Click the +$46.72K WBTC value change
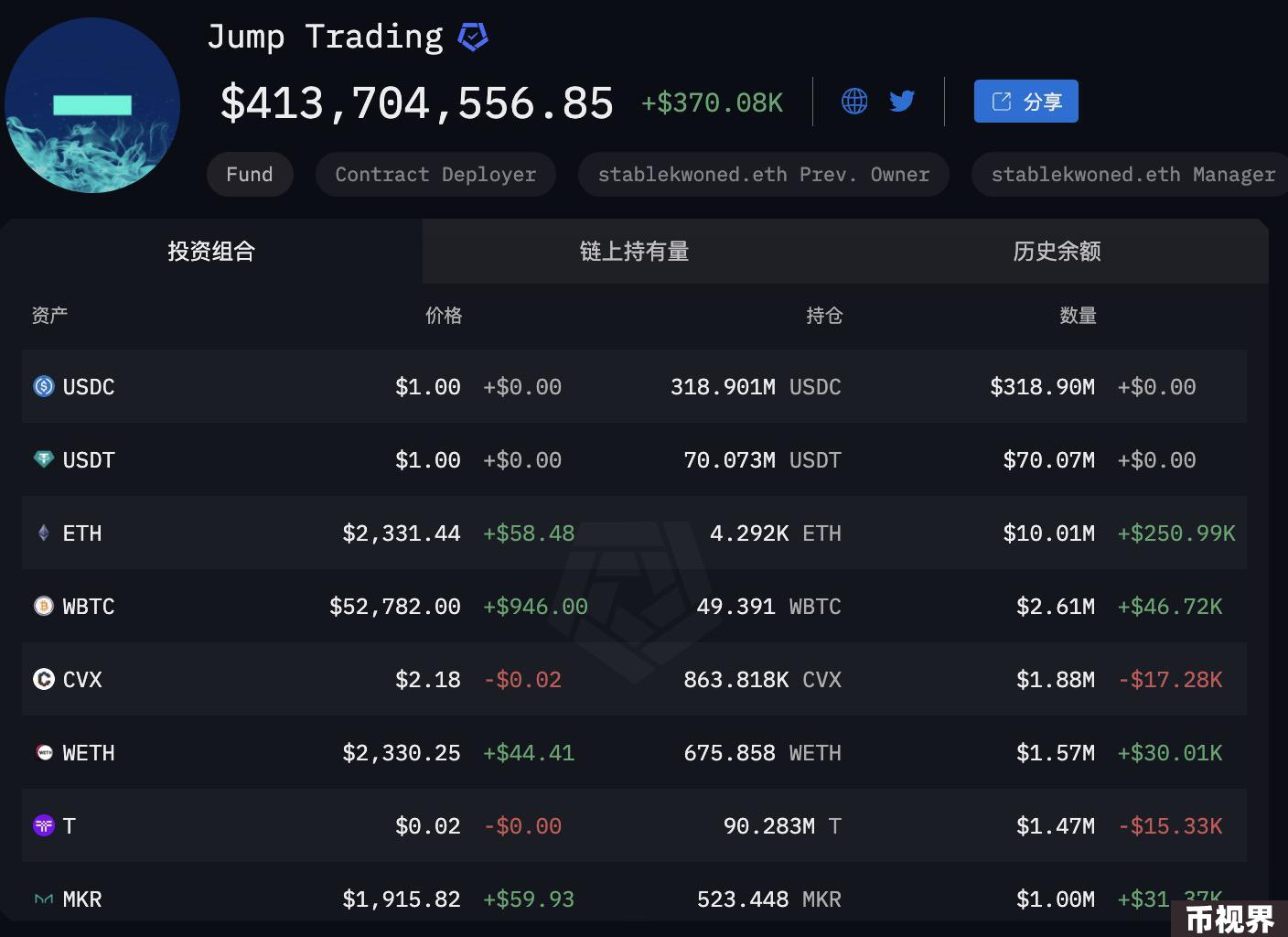Viewport: 1288px width, 937px height. coord(1170,607)
